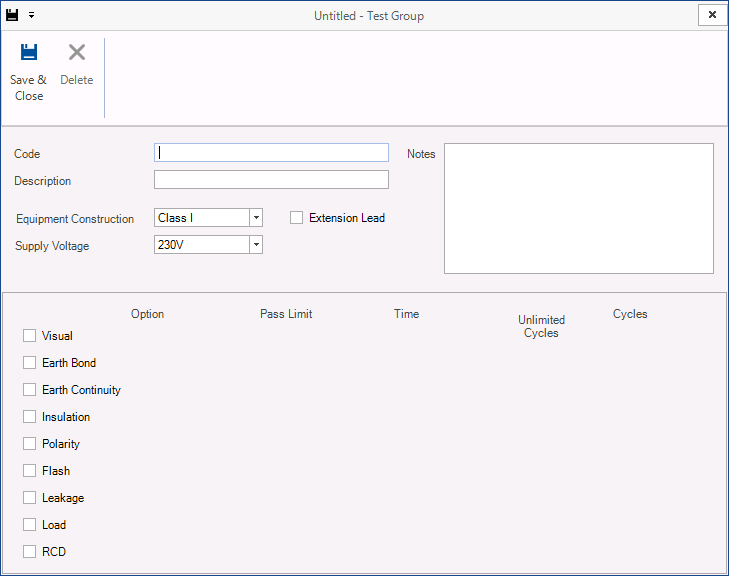729x576 pixels.
Task: Tick the Insulation test checkbox
Action: pyautogui.click(x=29, y=417)
